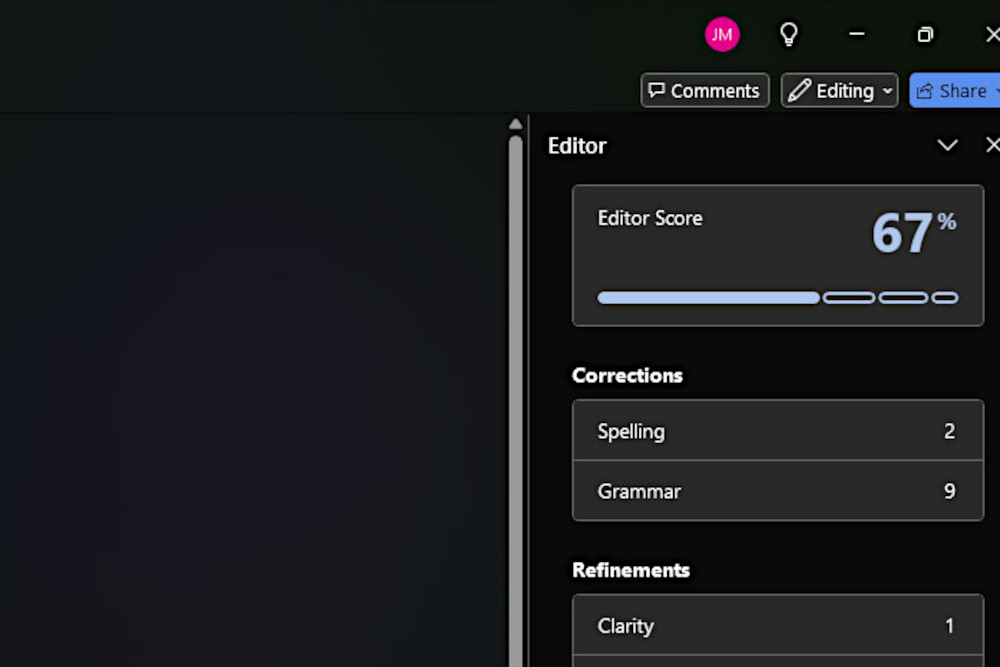Open the Comments panel

[x=704, y=90]
